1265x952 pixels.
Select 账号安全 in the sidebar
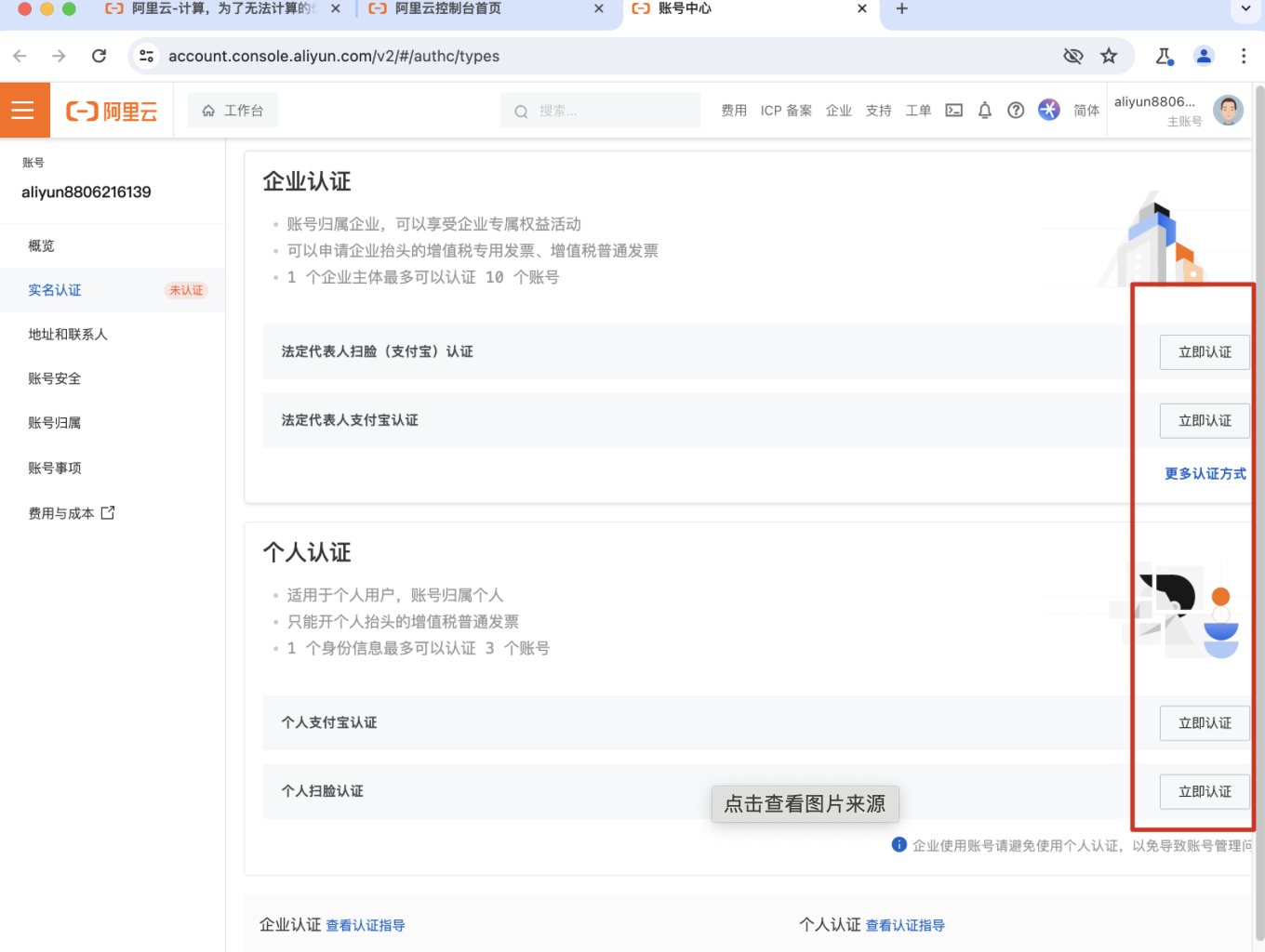(55, 378)
